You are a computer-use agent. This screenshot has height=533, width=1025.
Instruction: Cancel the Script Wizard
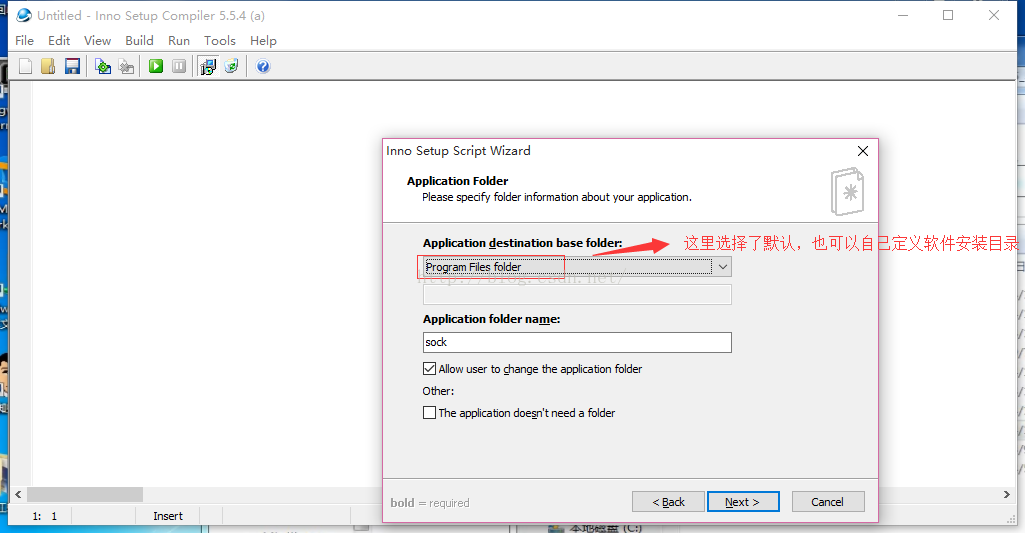828,502
